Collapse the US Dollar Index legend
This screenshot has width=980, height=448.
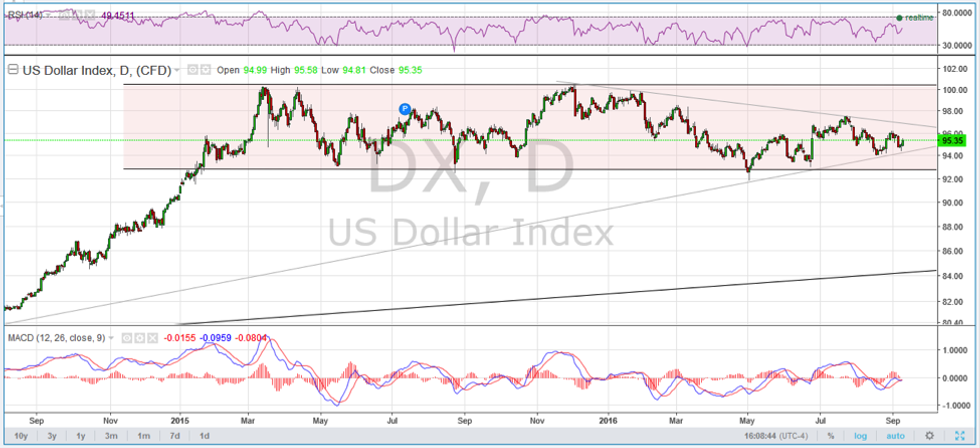[12, 70]
